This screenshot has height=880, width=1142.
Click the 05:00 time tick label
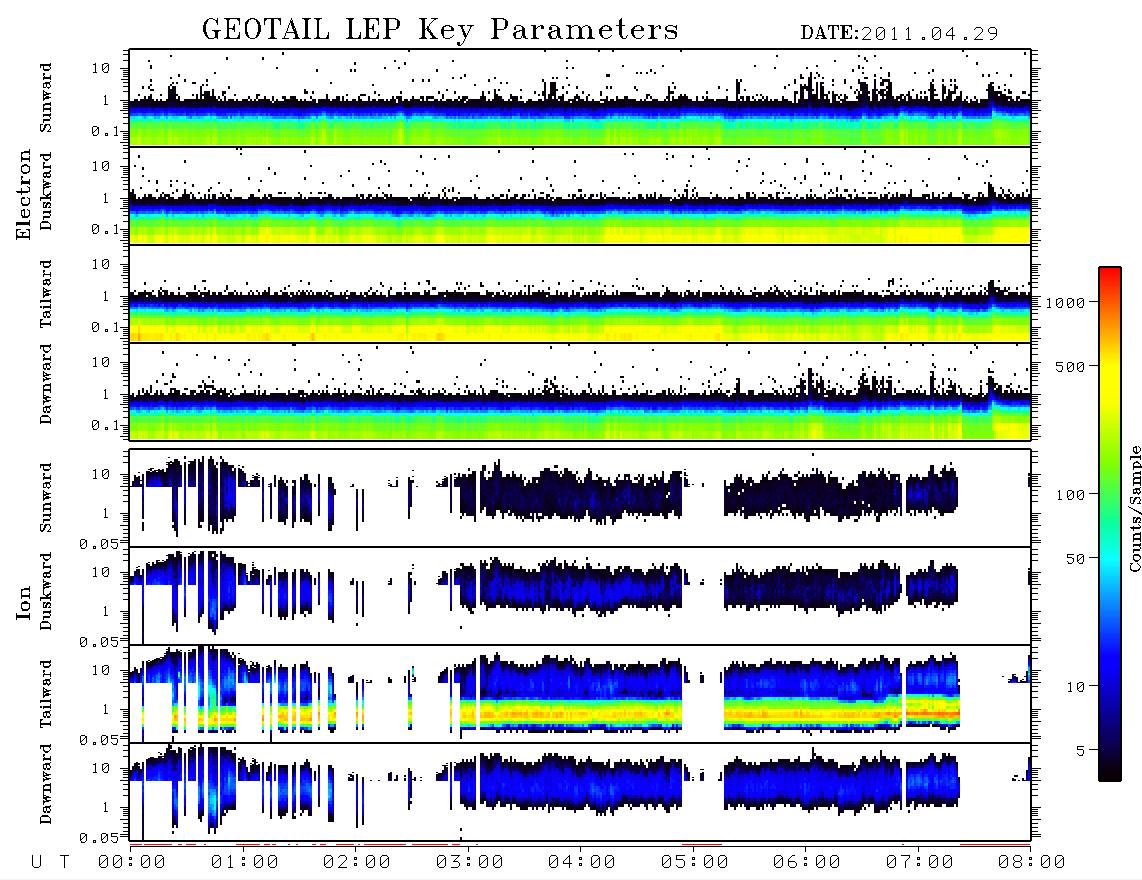[x=695, y=863]
